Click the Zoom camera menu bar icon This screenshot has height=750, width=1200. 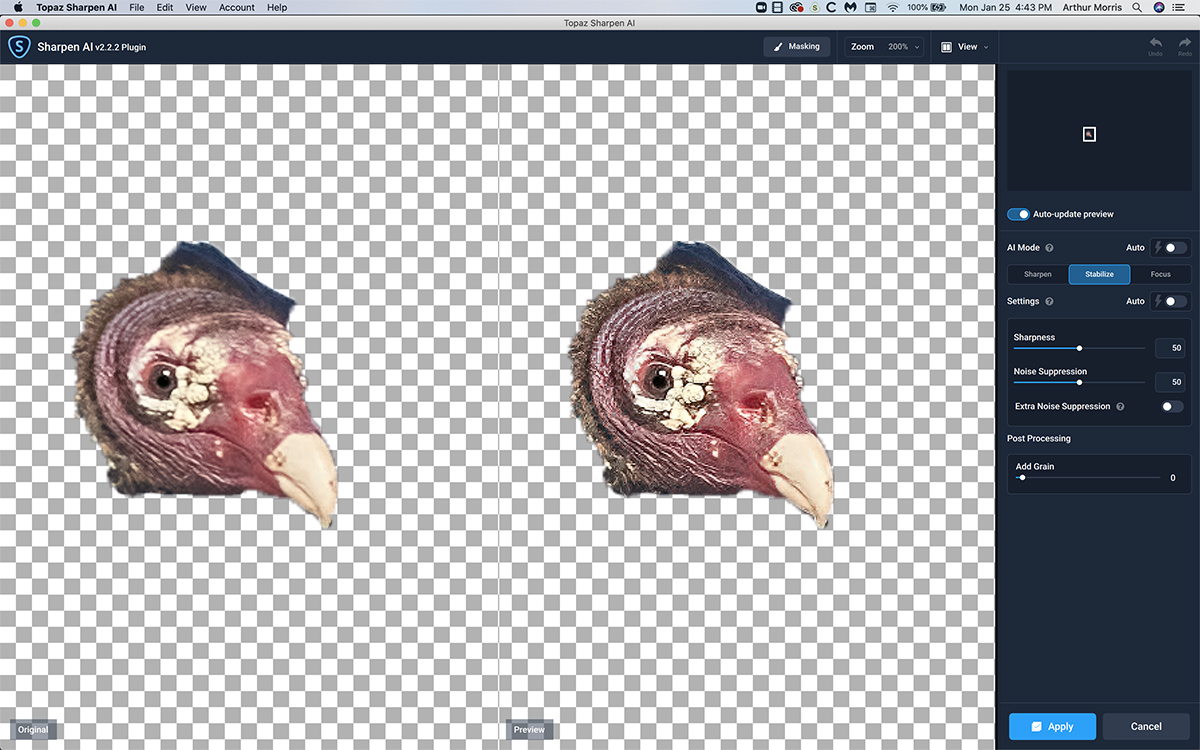click(x=760, y=7)
